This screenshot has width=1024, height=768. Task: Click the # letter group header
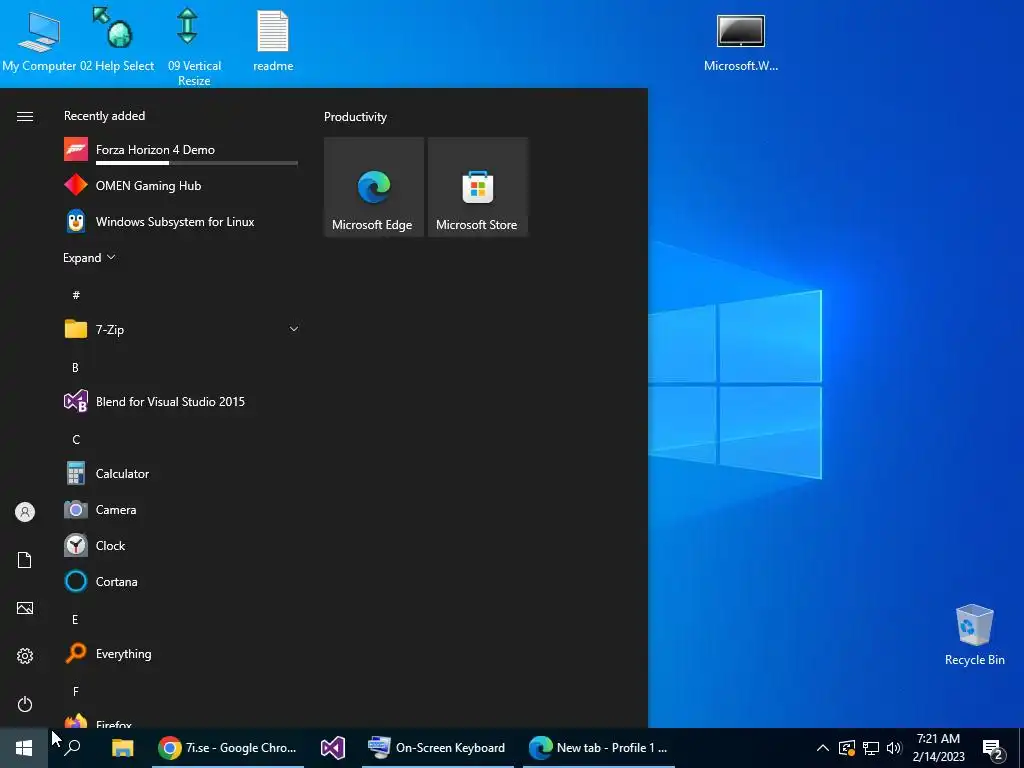76,295
